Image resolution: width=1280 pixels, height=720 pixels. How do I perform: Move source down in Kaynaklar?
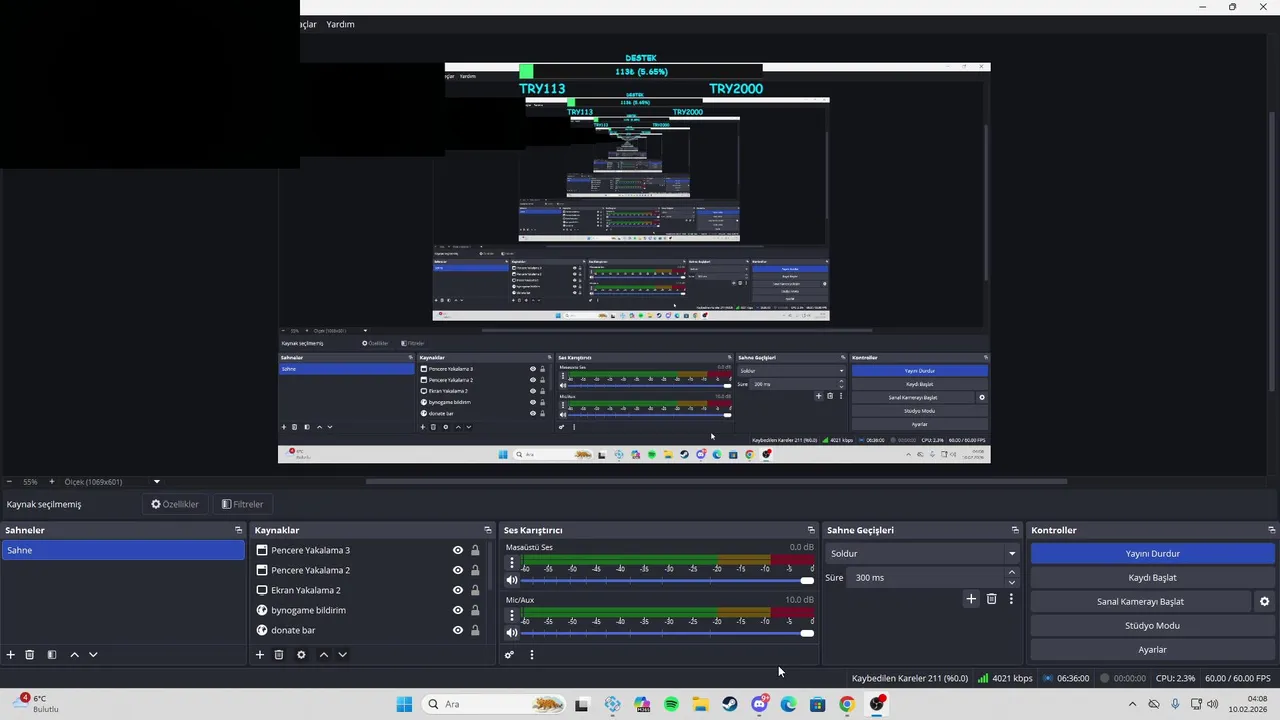342,655
